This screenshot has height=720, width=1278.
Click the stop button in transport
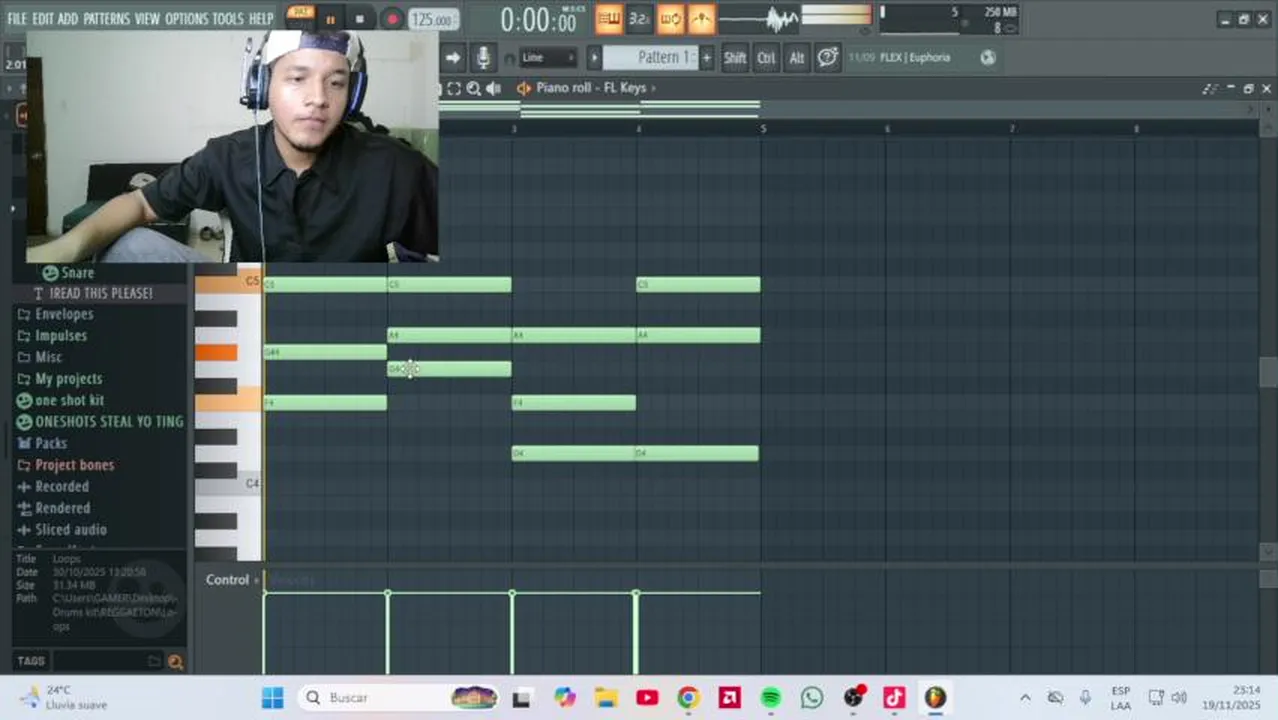click(x=360, y=19)
